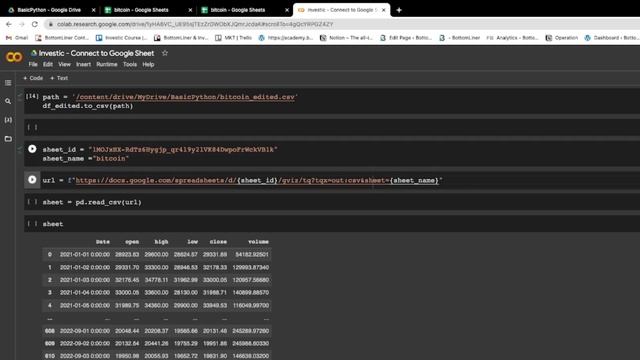Add a new Code cell
Viewport: 640px width, 360px height.
pyautogui.click(x=33, y=78)
